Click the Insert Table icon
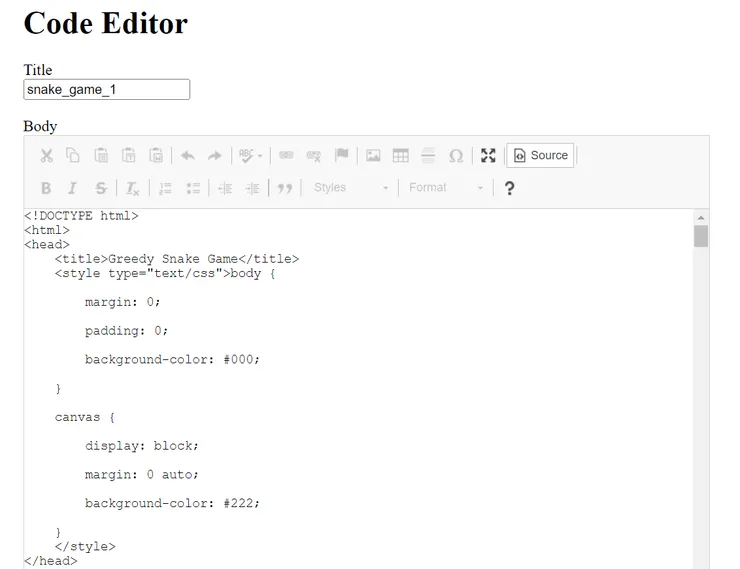Image resolution: width=740 pixels, height=569 pixels. 401,156
